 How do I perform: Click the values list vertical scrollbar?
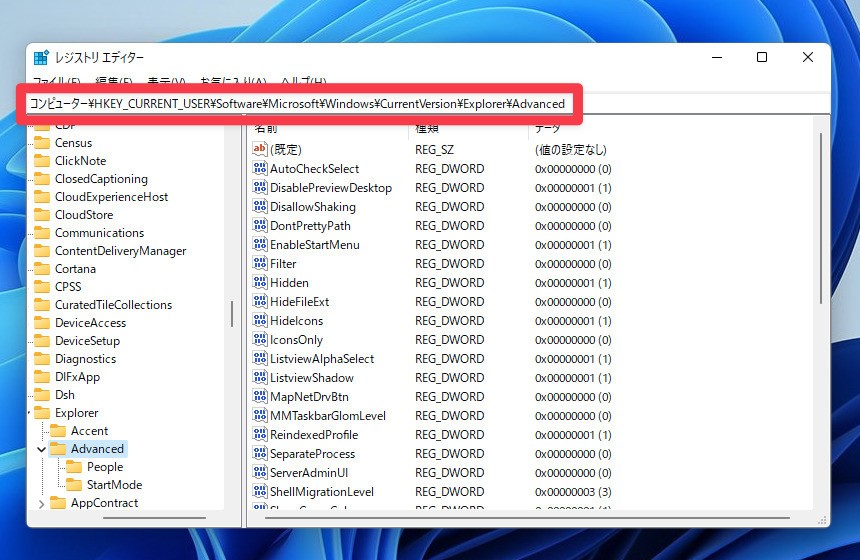coord(821,218)
